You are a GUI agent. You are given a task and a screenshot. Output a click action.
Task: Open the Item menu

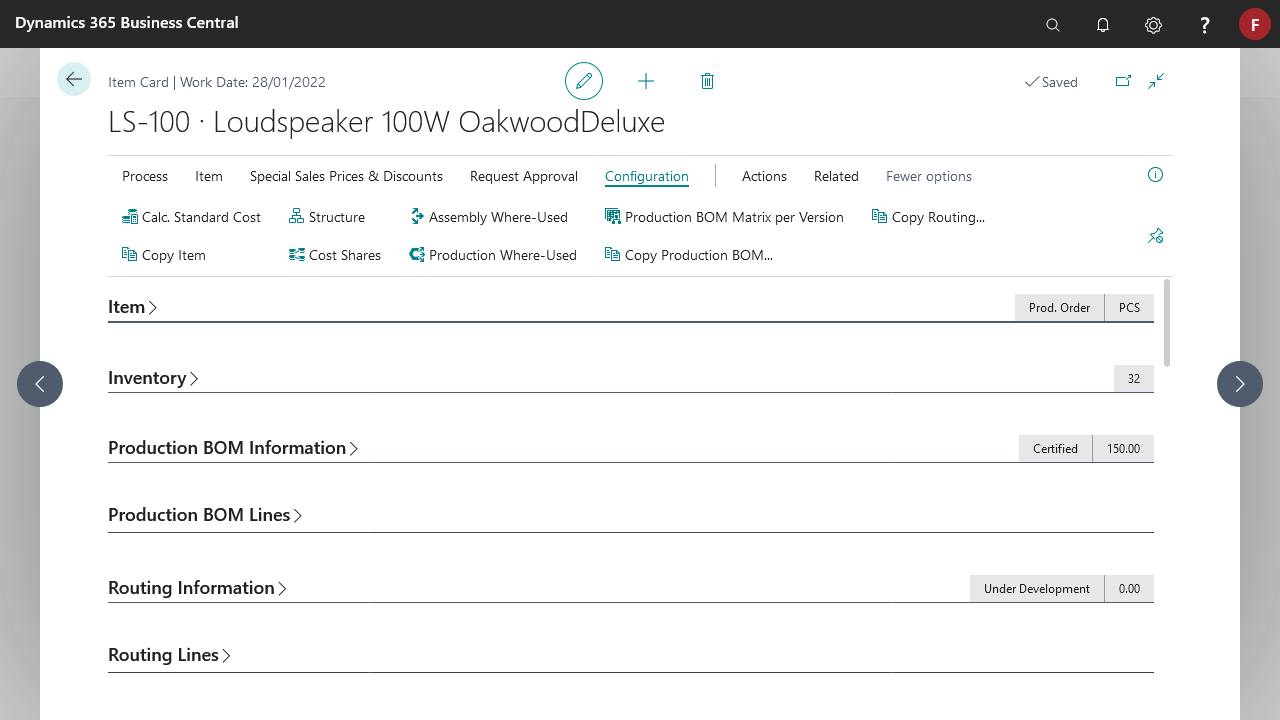coord(209,176)
